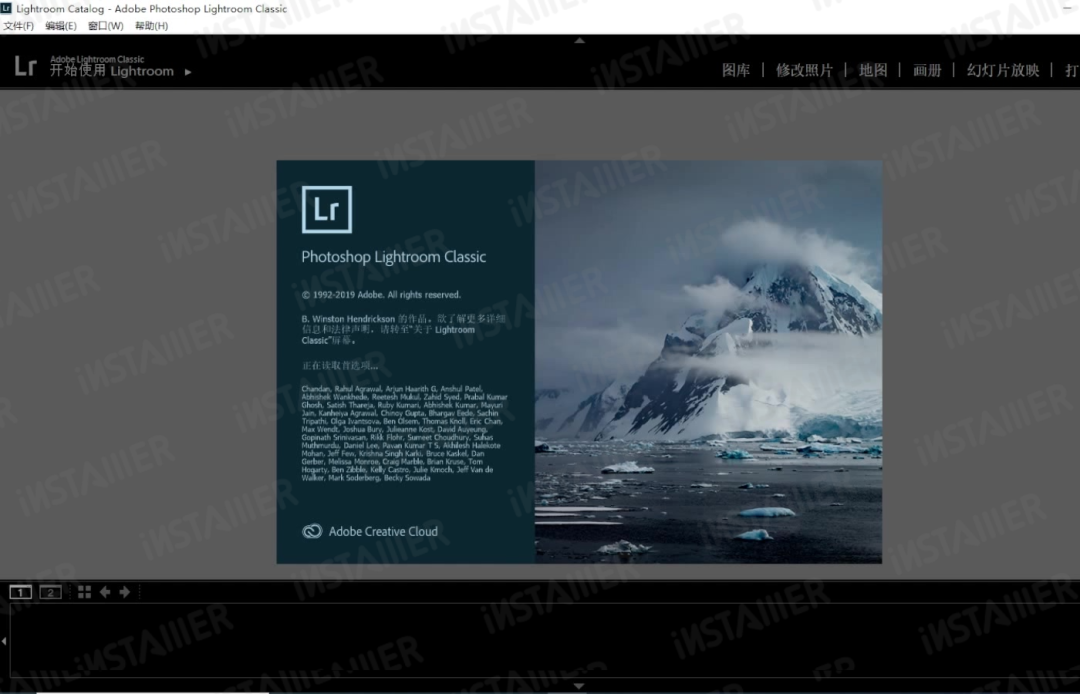Screen dimensions: 1080x694
Task: Open the 窗口(W) menu
Action: pyautogui.click(x=105, y=25)
